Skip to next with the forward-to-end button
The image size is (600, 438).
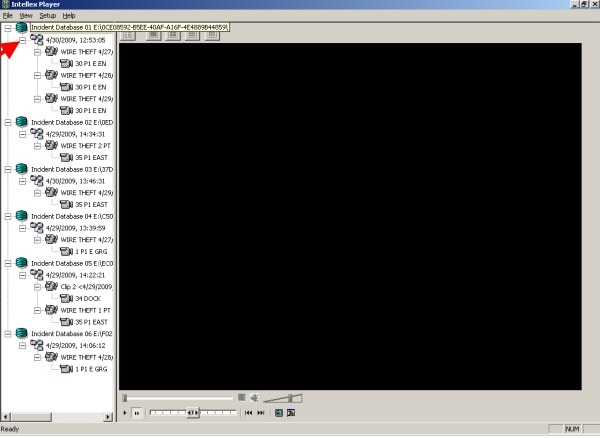click(261, 413)
